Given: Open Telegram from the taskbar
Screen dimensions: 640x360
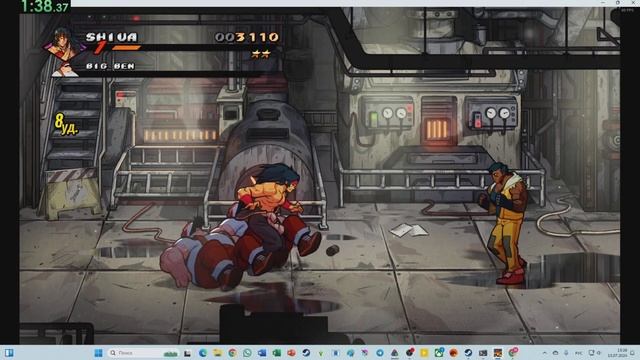Looking at the screenshot, I should tap(380, 353).
